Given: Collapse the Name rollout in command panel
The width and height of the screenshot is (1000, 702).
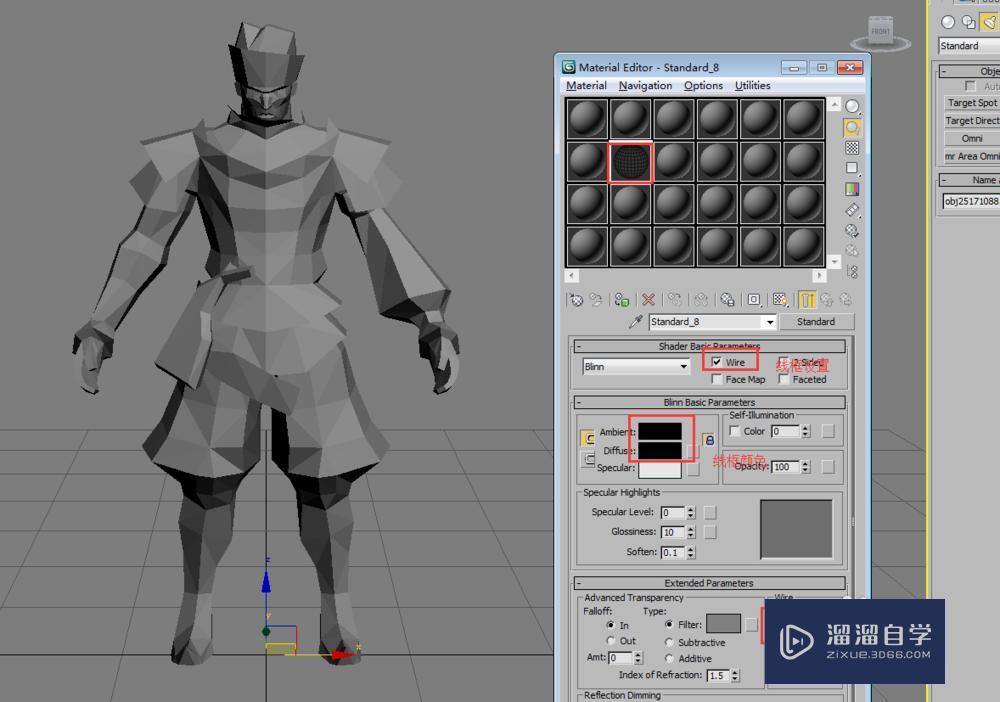Looking at the screenshot, I should click(x=945, y=180).
